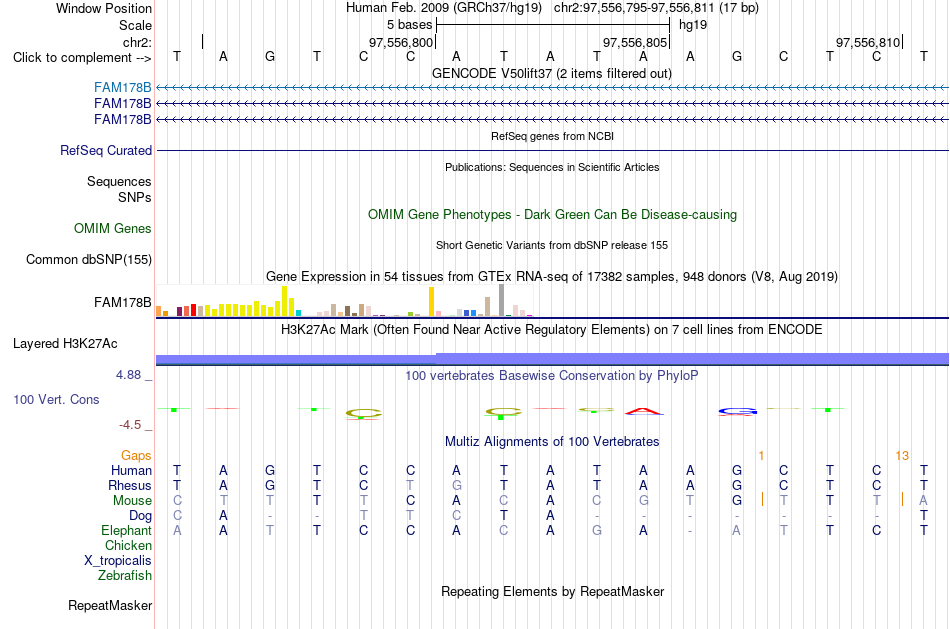
Task: Click the RefSeq Curated gene line
Action: (552, 150)
